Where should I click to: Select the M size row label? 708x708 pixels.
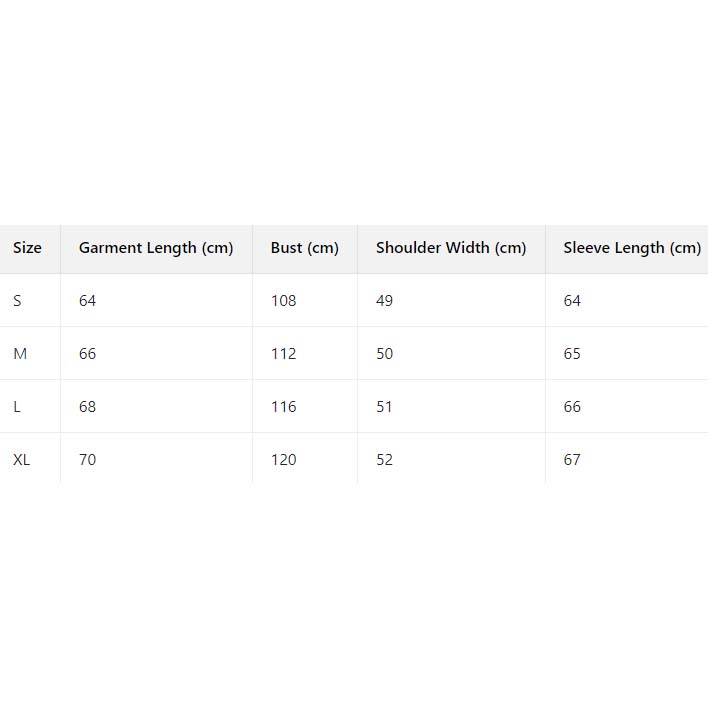[19, 354]
